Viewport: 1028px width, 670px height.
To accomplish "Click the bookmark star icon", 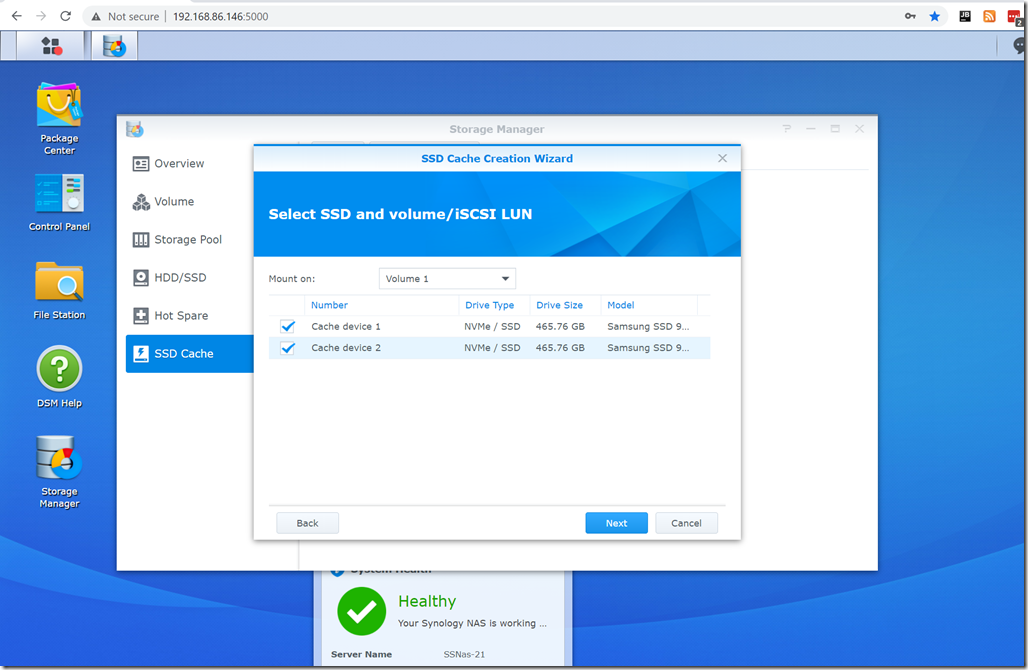I will click(935, 16).
